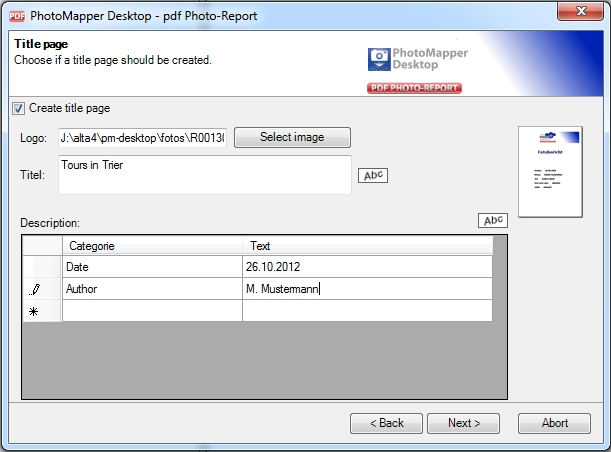Select the Date cell in Categorie column
This screenshot has width=611, height=452.
pyautogui.click(x=152, y=267)
